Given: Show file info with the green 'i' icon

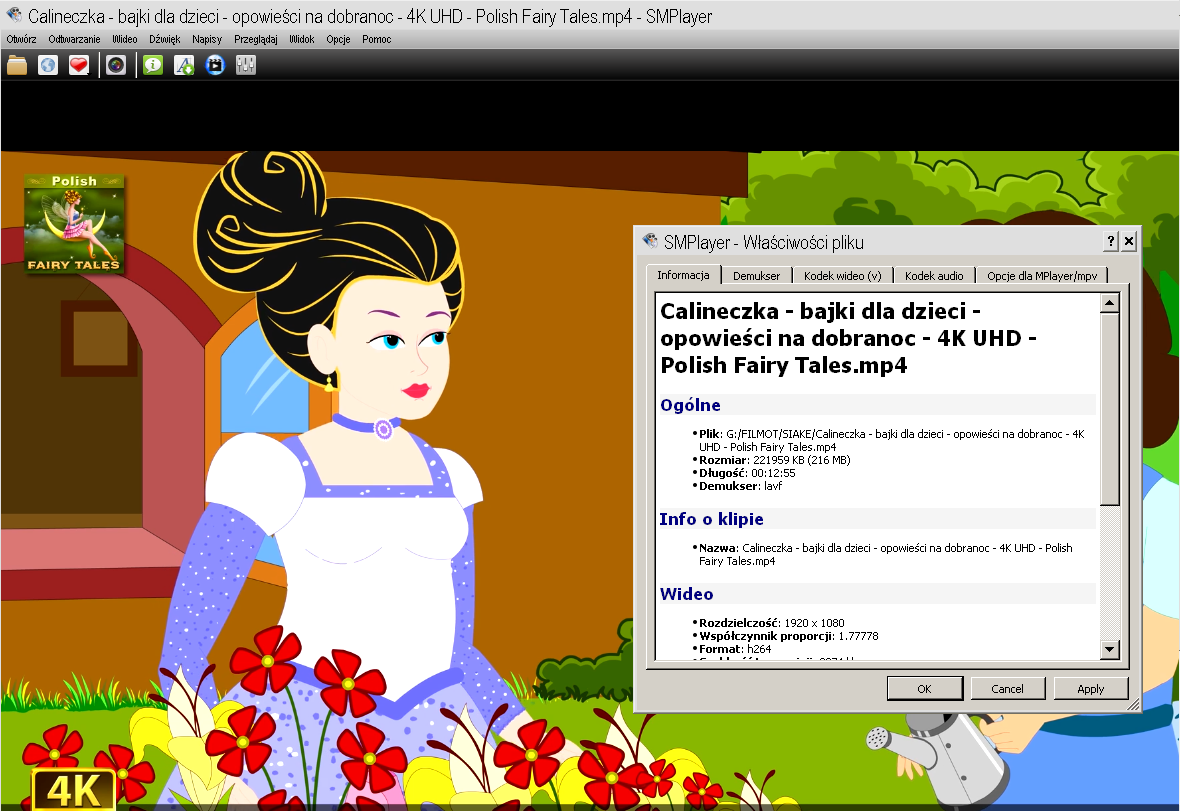Looking at the screenshot, I should (x=154, y=65).
